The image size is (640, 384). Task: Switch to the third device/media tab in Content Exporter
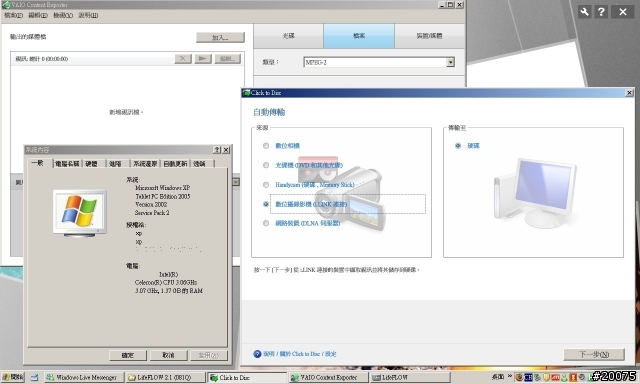429,36
